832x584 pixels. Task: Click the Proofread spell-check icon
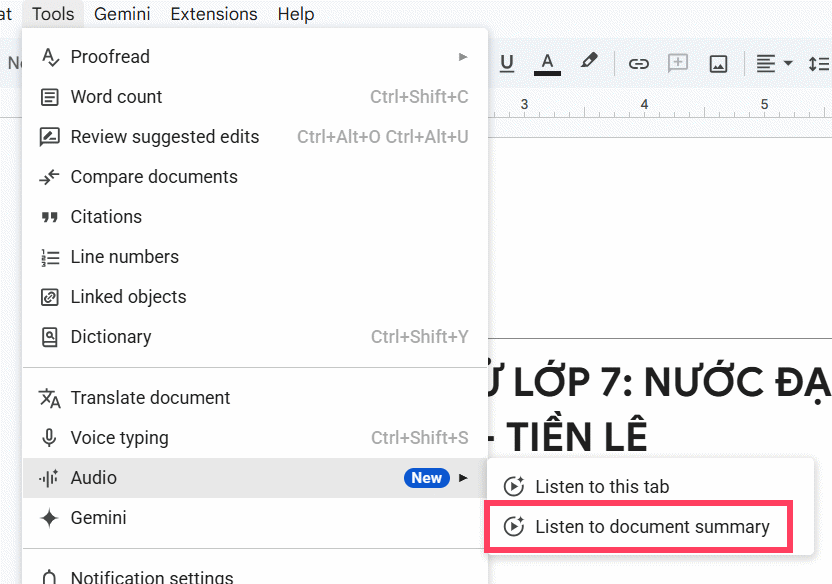coord(50,57)
